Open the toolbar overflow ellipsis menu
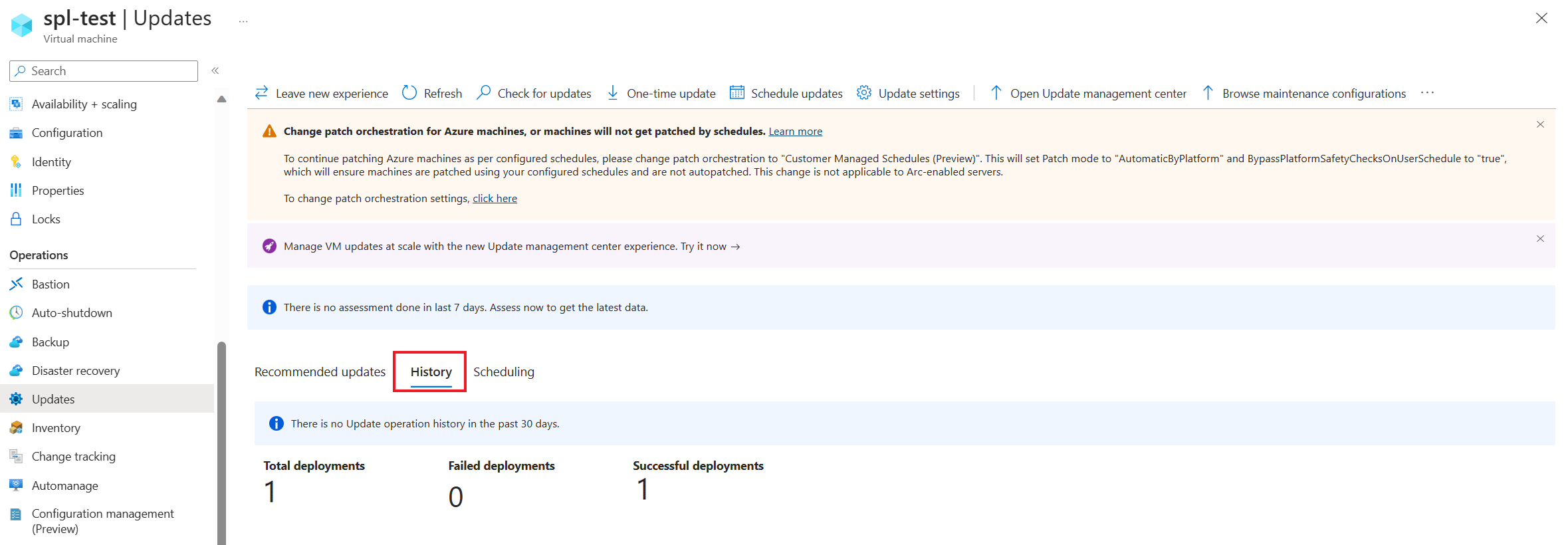 pos(1427,93)
